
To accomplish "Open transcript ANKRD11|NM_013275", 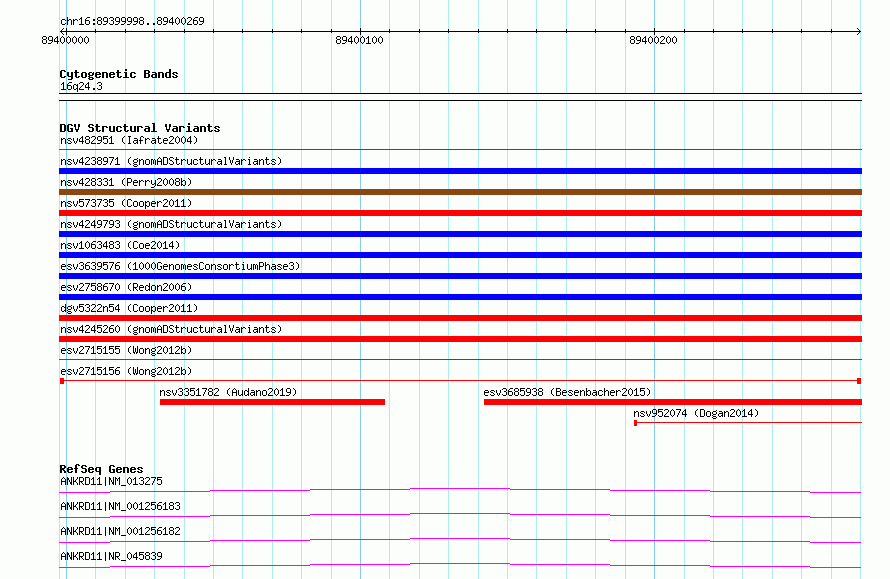I will click(x=111, y=481).
